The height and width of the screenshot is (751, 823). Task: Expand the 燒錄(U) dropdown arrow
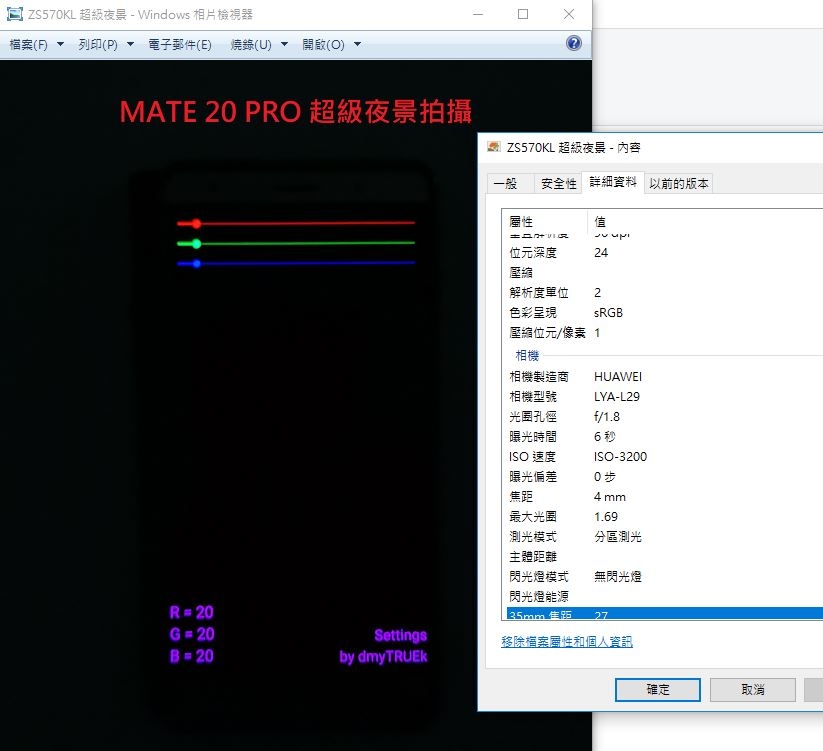coord(284,44)
